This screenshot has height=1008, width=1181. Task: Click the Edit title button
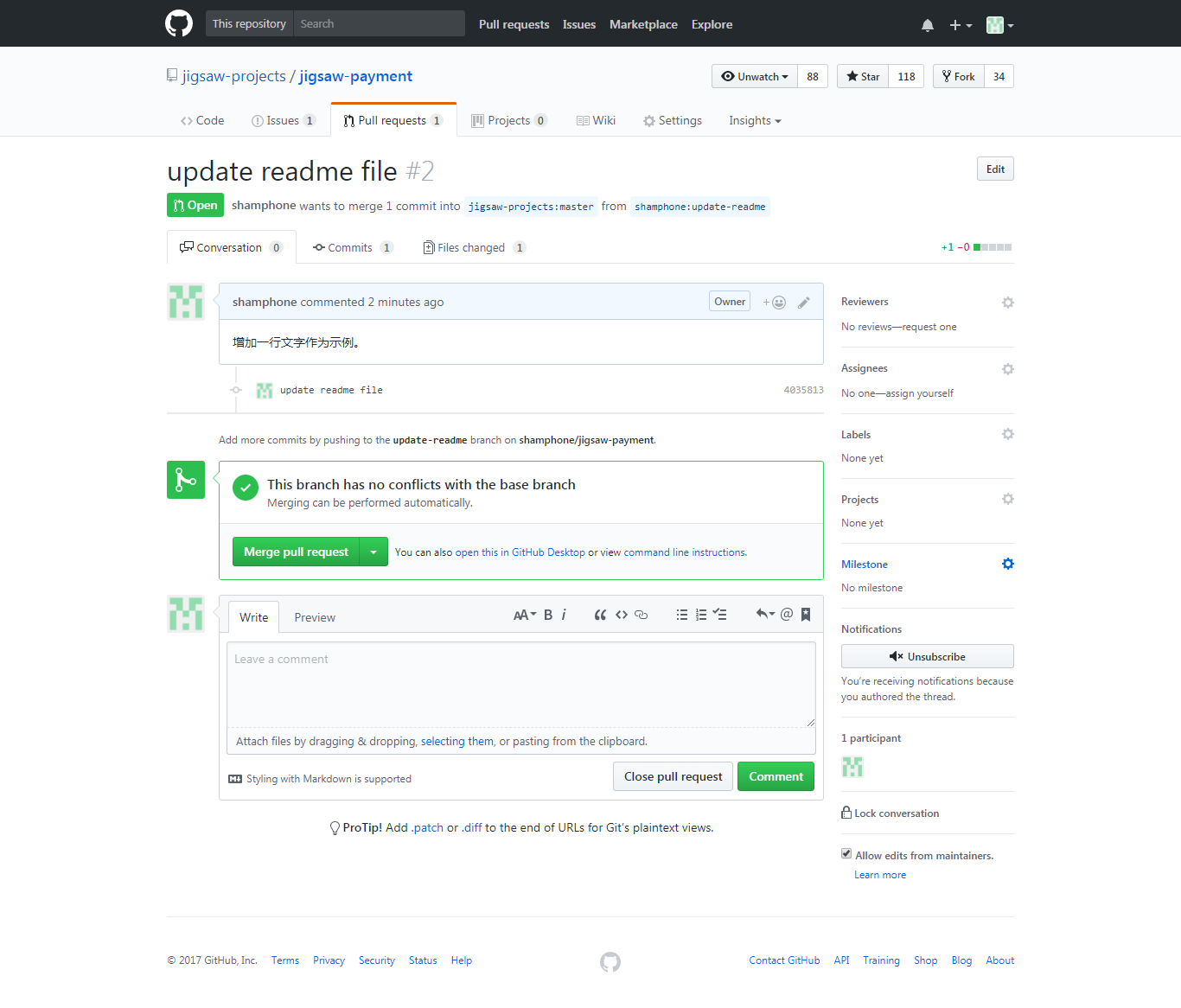995,169
